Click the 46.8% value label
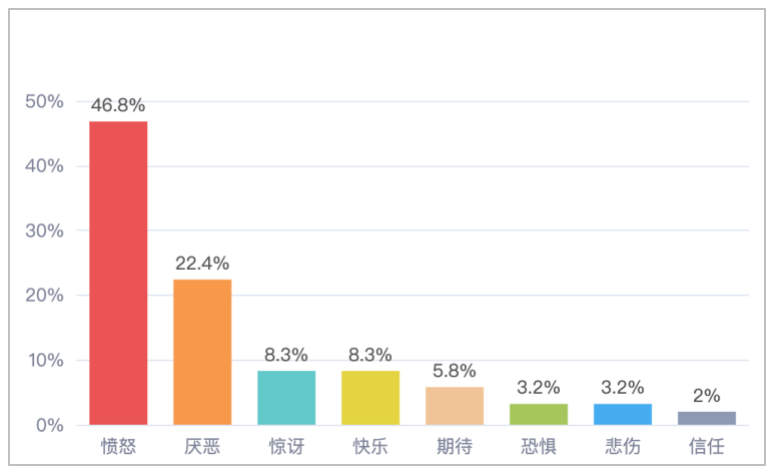This screenshot has width=774, height=476. [x=118, y=105]
